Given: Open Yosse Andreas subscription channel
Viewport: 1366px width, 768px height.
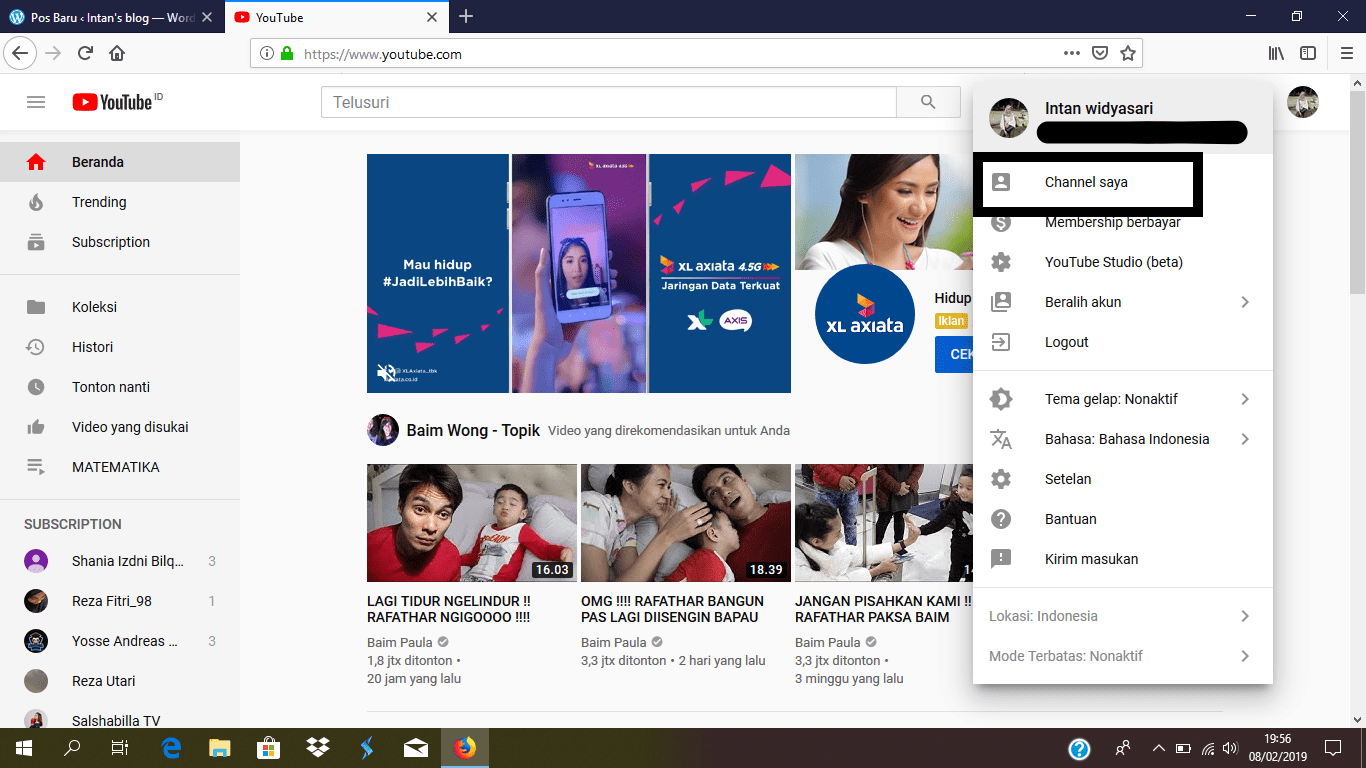Looking at the screenshot, I should (120, 641).
